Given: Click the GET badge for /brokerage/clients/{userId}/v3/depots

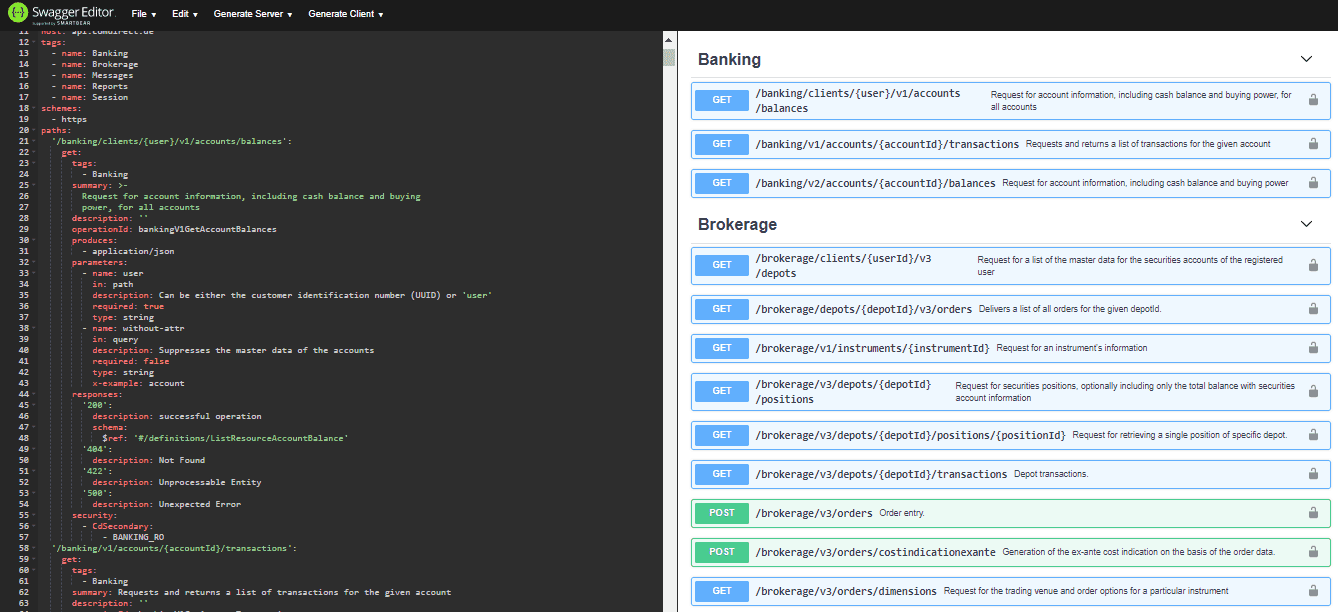Looking at the screenshot, I should pos(722,265).
